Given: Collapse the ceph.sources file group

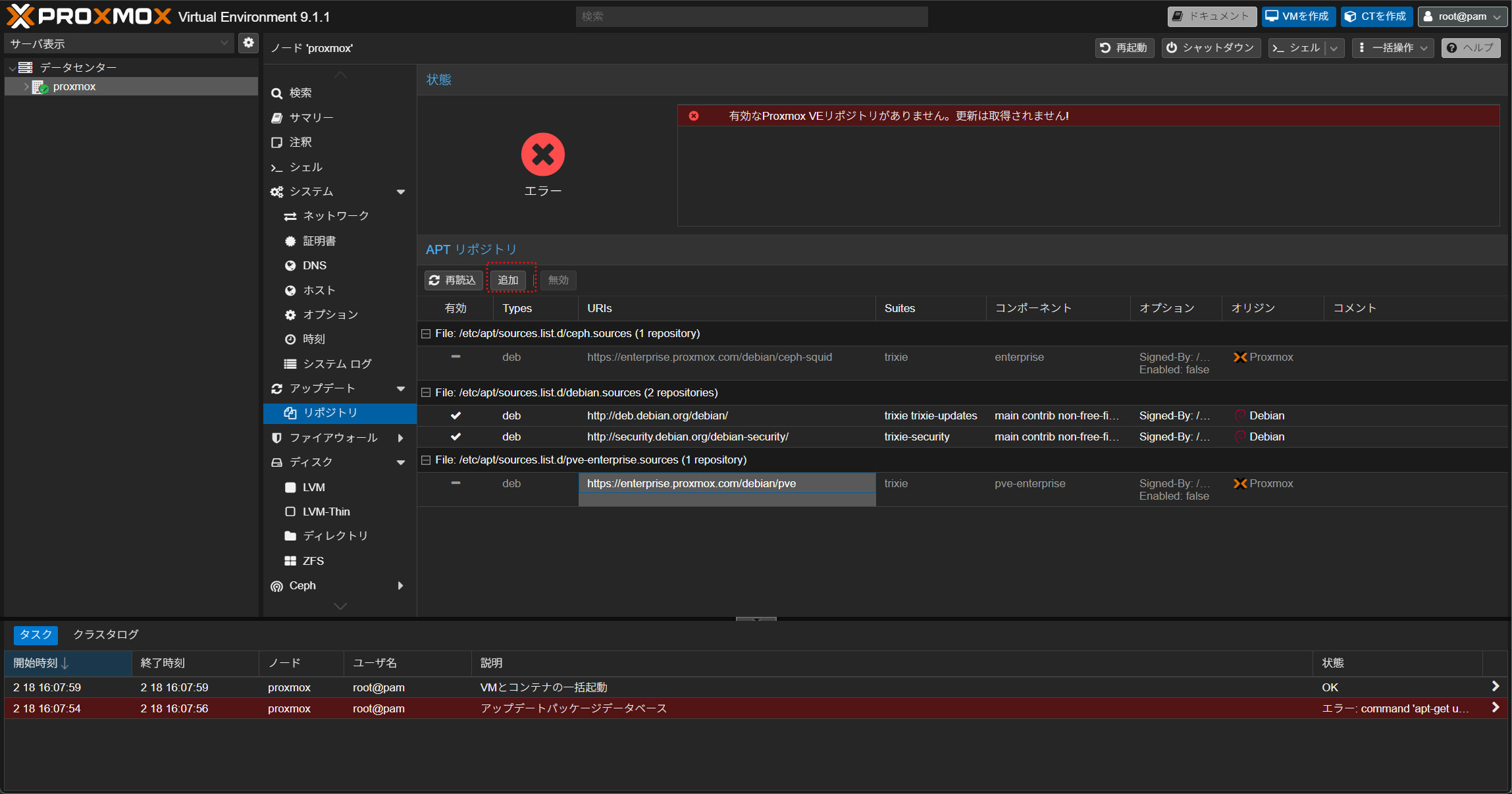Looking at the screenshot, I should [426, 334].
